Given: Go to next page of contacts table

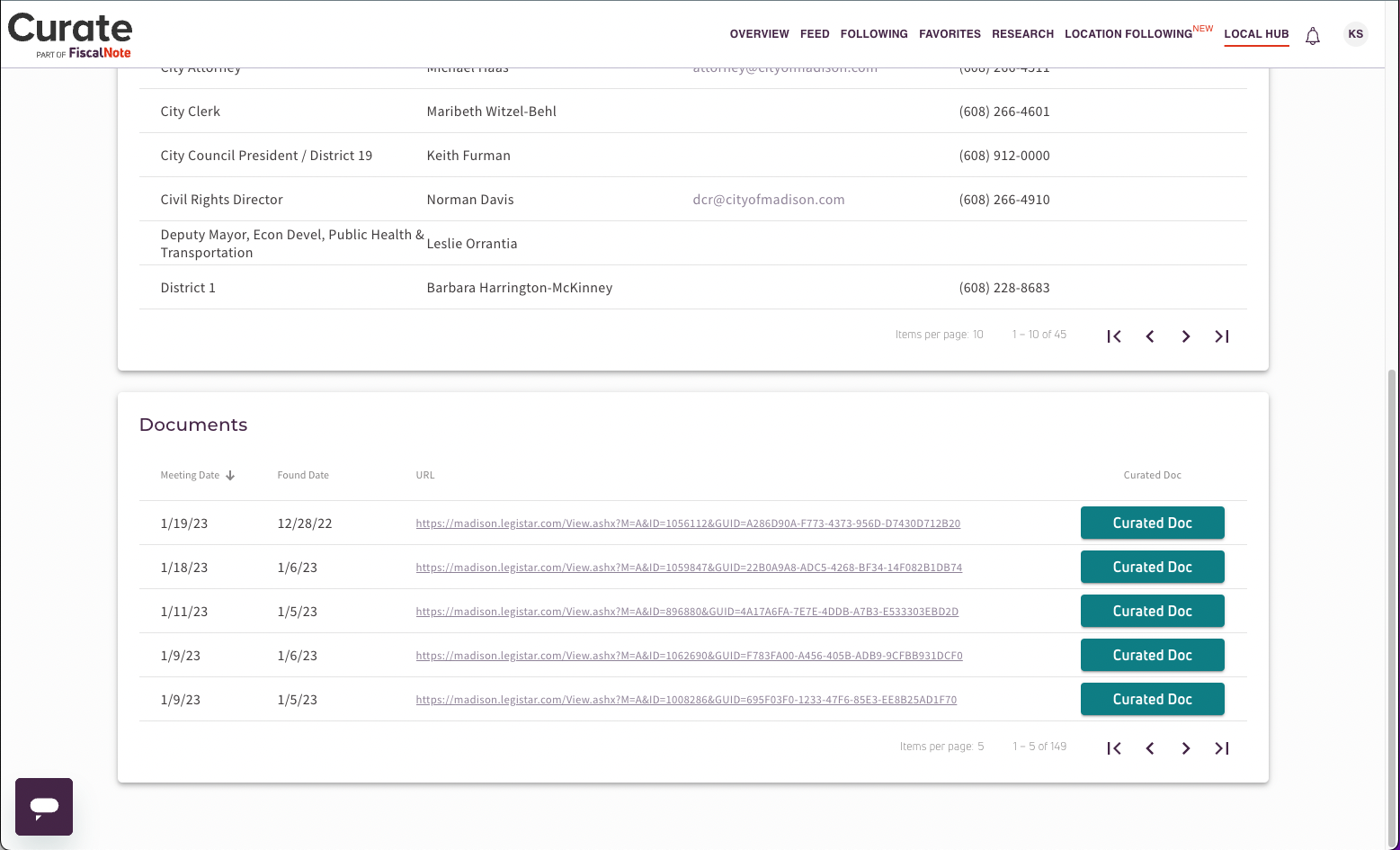Looking at the screenshot, I should [x=1186, y=336].
